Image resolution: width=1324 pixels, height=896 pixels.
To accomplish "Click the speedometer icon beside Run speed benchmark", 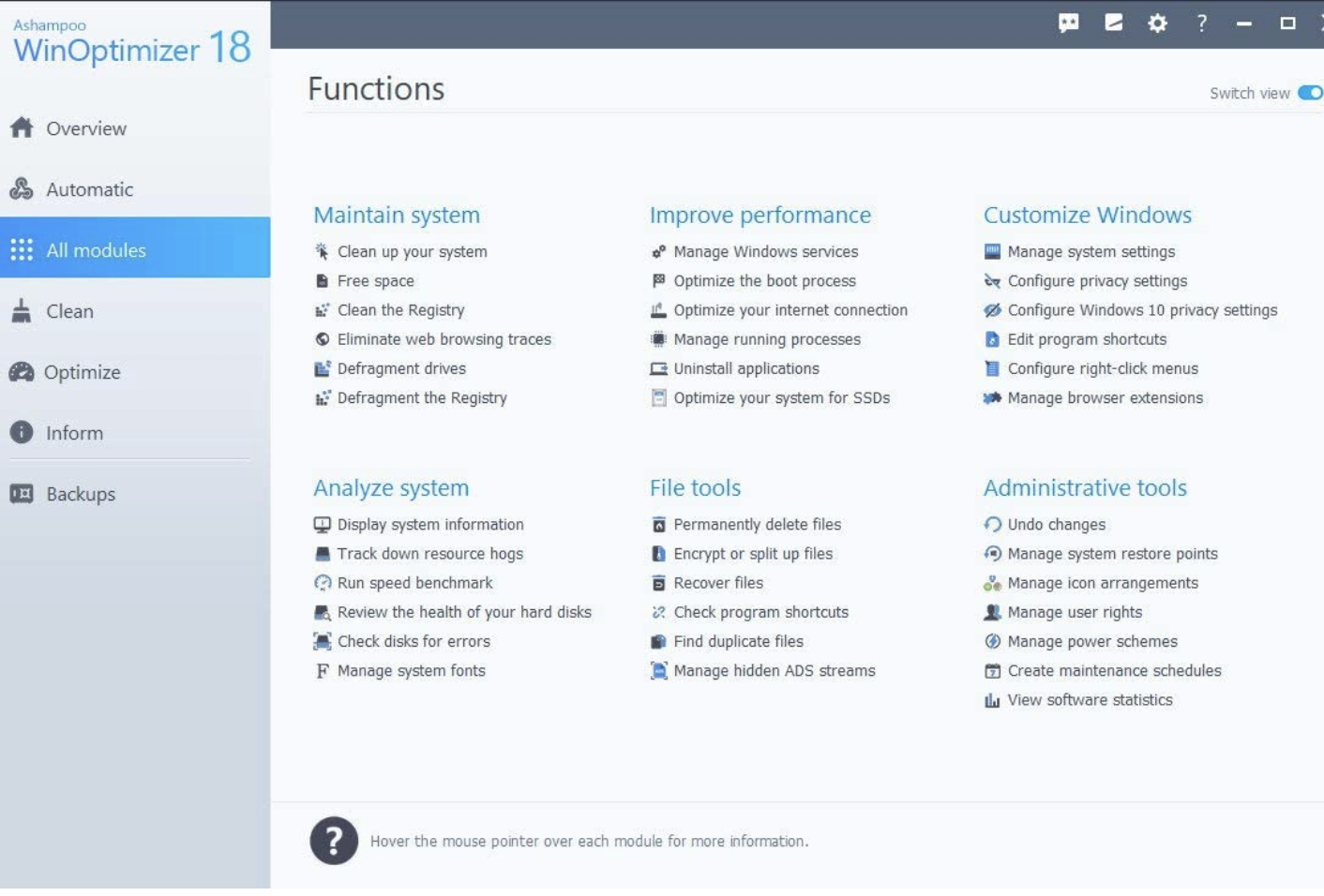I will pos(322,583).
